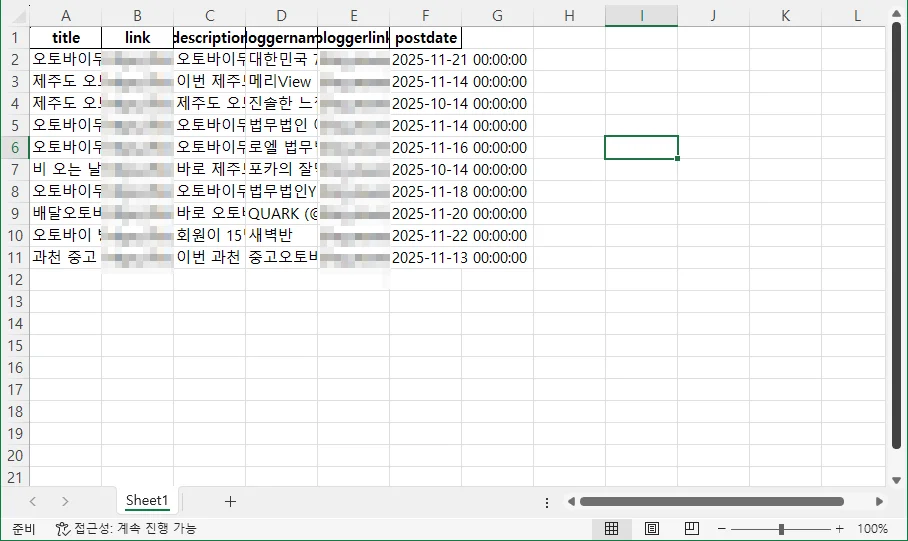Click the 'bloggerlink' header cell

(353, 38)
